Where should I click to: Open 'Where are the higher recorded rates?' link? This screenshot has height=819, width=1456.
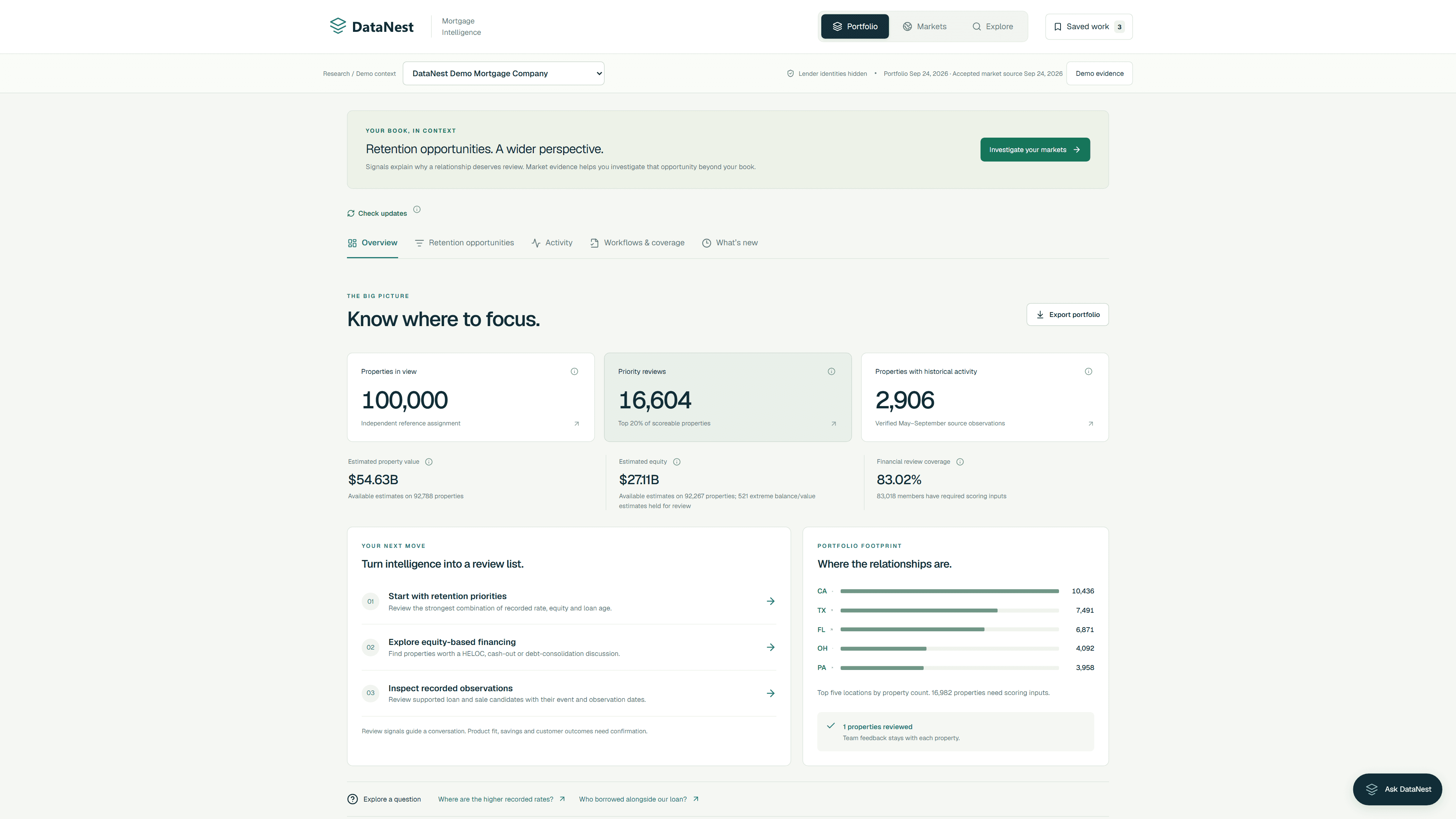(x=501, y=799)
